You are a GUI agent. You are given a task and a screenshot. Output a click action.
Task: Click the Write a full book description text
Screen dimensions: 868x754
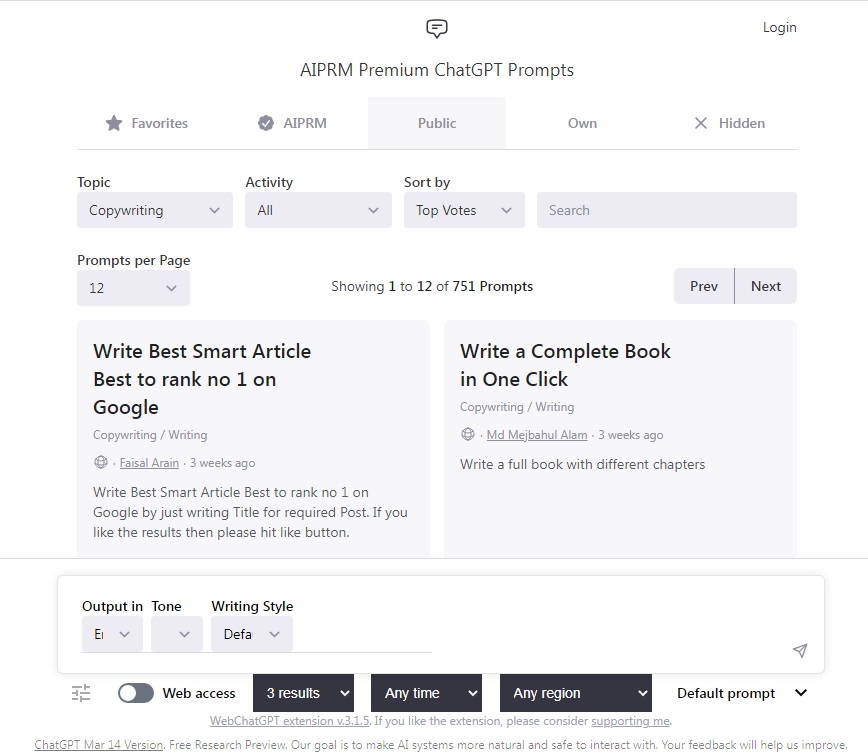[x=582, y=464]
